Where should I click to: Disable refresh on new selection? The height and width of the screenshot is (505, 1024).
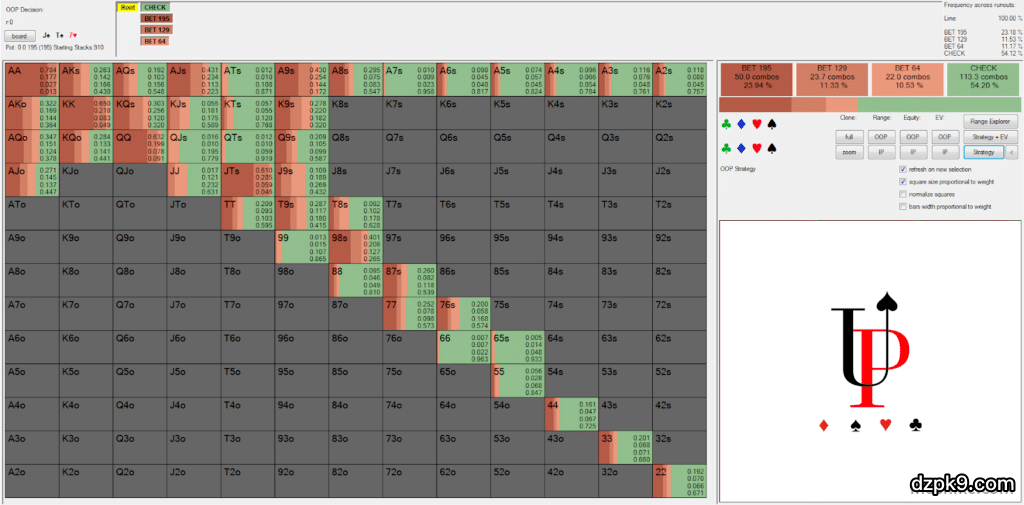click(903, 170)
